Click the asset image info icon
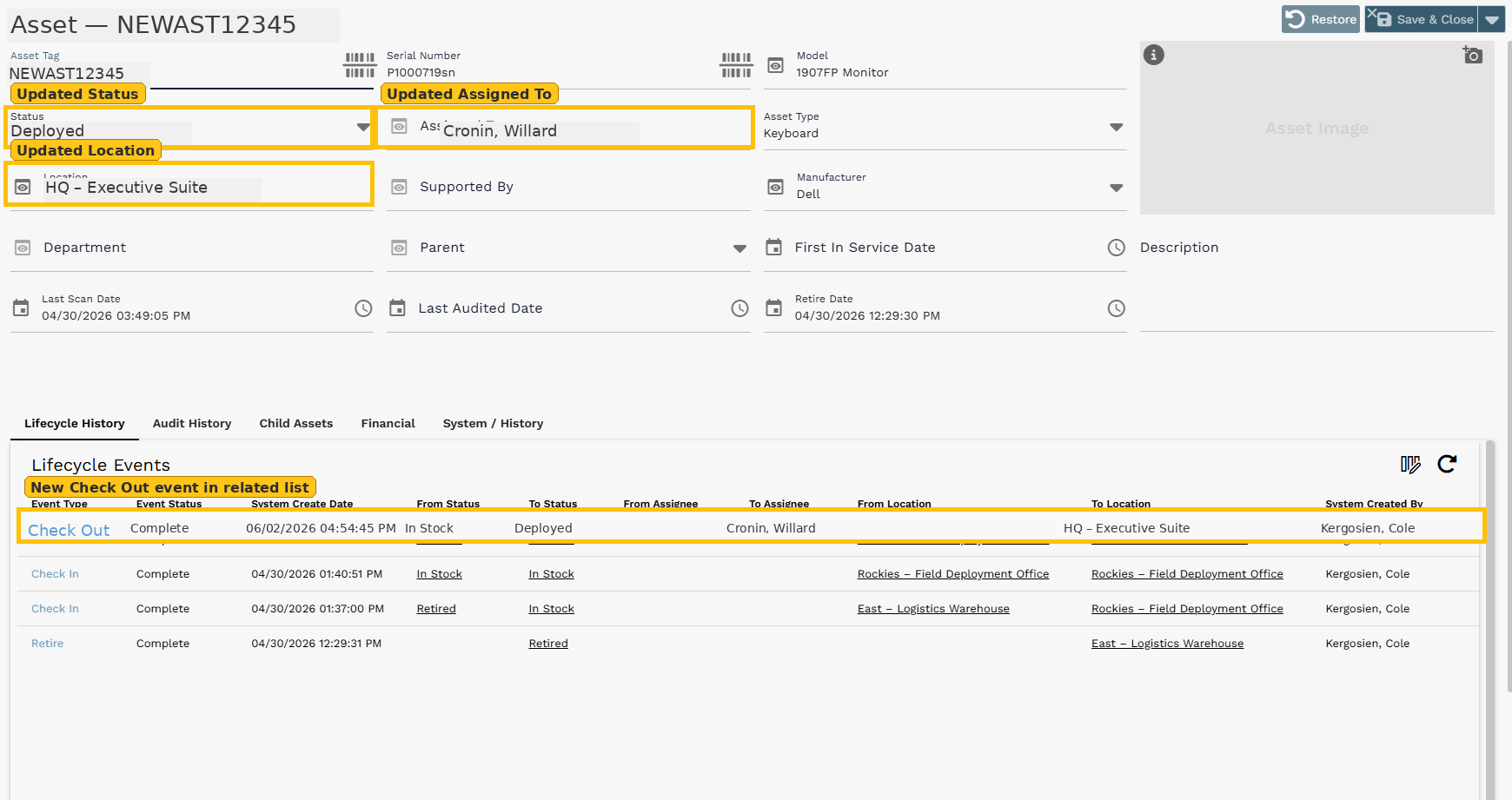This screenshot has height=800, width=1512. 1153,55
